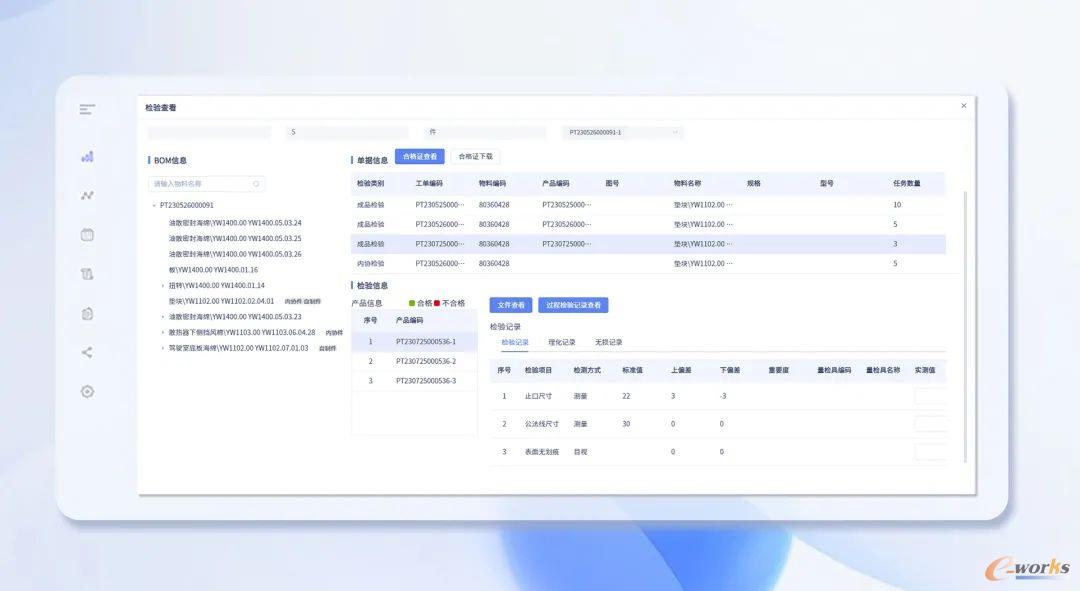Click the 实测值 input for 止口尺寸
Viewport: 1080px width, 591px height.
pyautogui.click(x=930, y=396)
